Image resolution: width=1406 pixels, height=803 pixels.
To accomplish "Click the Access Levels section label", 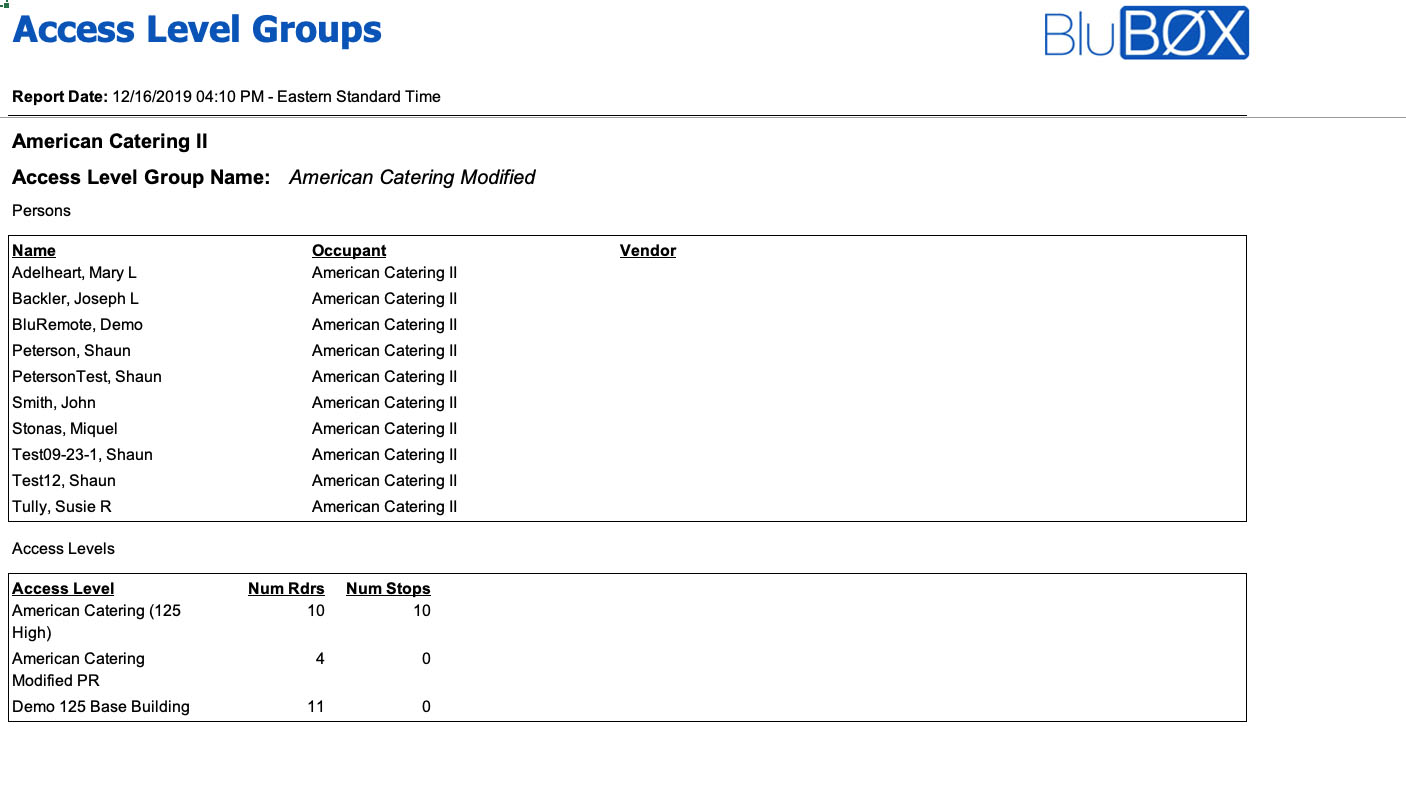I will pos(63,548).
